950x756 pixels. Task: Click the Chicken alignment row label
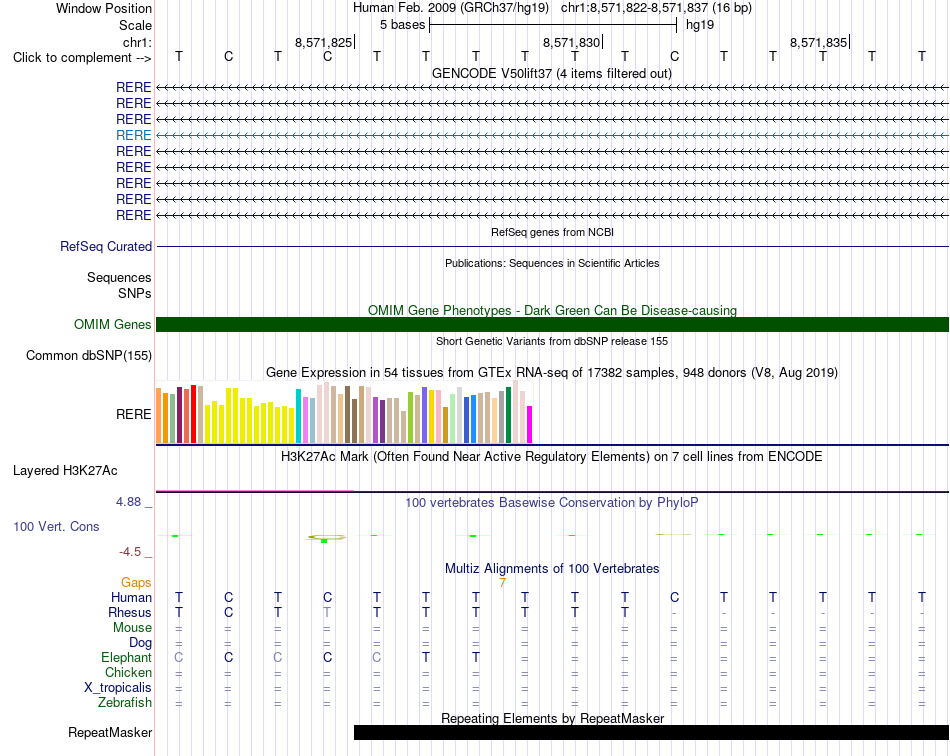pos(128,672)
